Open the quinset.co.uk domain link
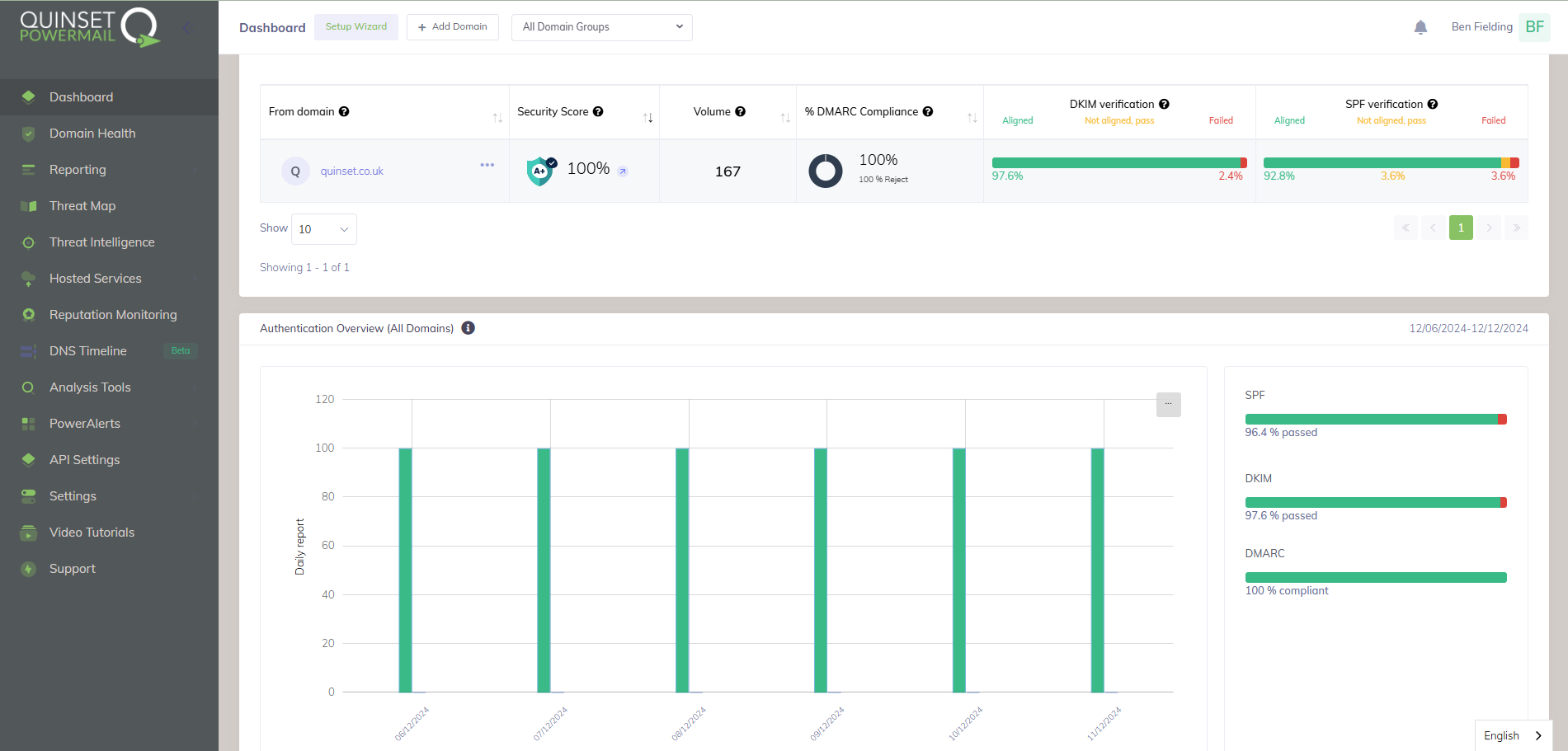The height and width of the screenshot is (751, 1568). tap(352, 171)
